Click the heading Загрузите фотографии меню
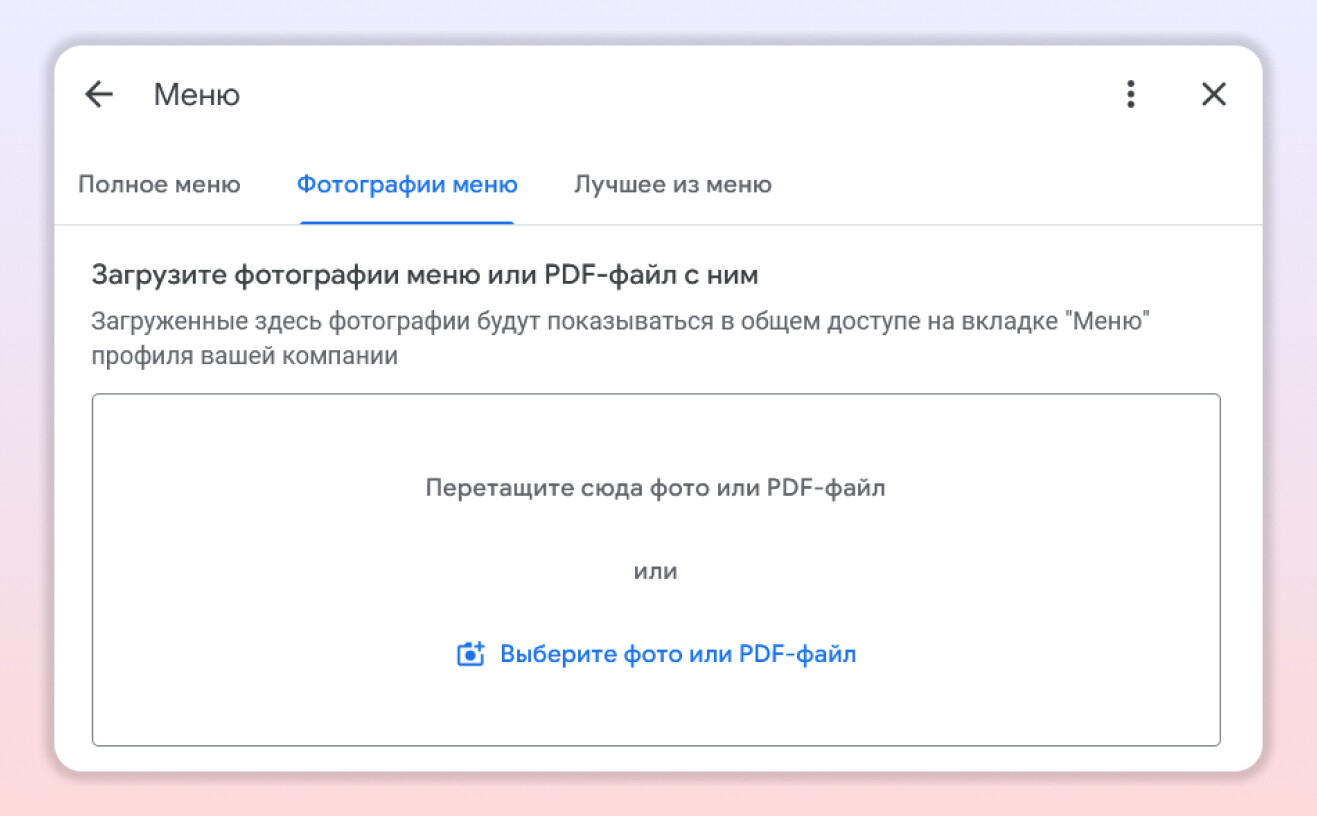 [425, 275]
